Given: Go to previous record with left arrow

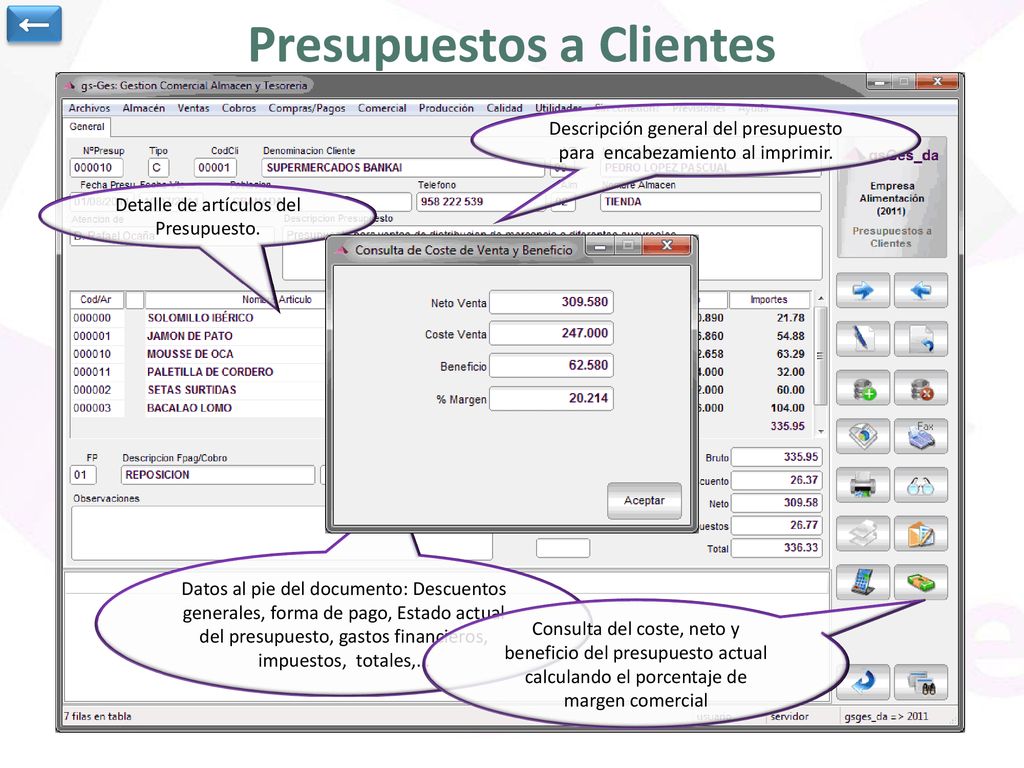Looking at the screenshot, I should [920, 291].
